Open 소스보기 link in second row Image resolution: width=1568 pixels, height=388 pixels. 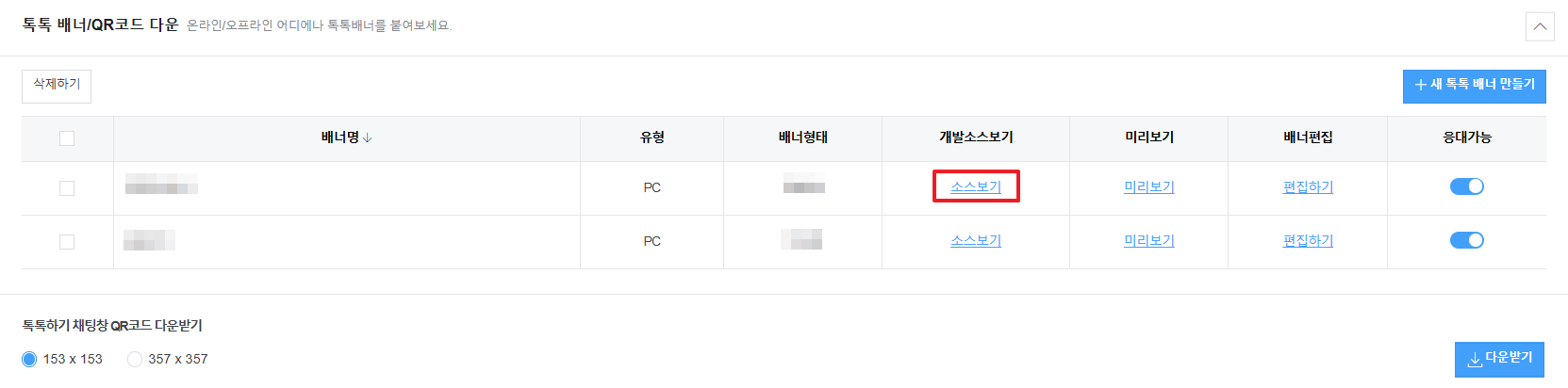(x=976, y=241)
